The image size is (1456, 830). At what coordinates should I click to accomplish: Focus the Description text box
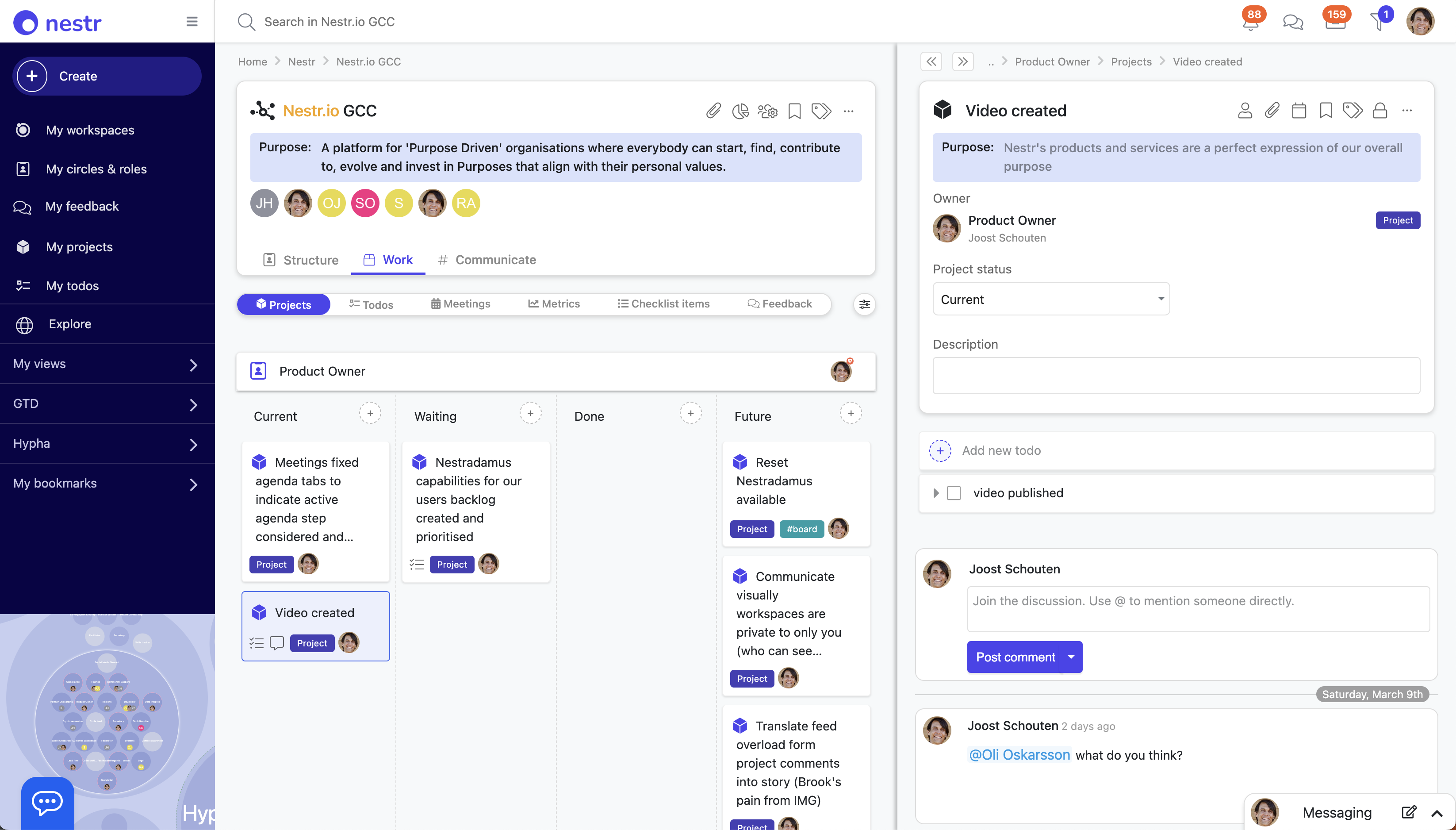coord(1176,376)
